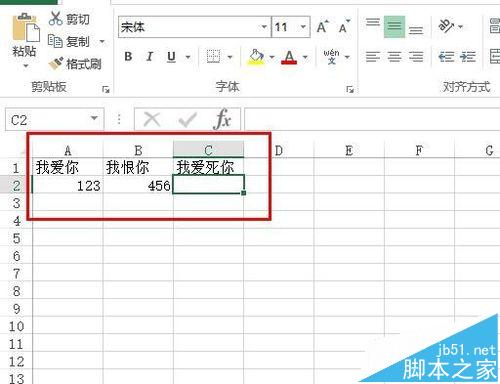500x384 pixels.
Task: Toggle Underline formatting
Action: (171, 57)
